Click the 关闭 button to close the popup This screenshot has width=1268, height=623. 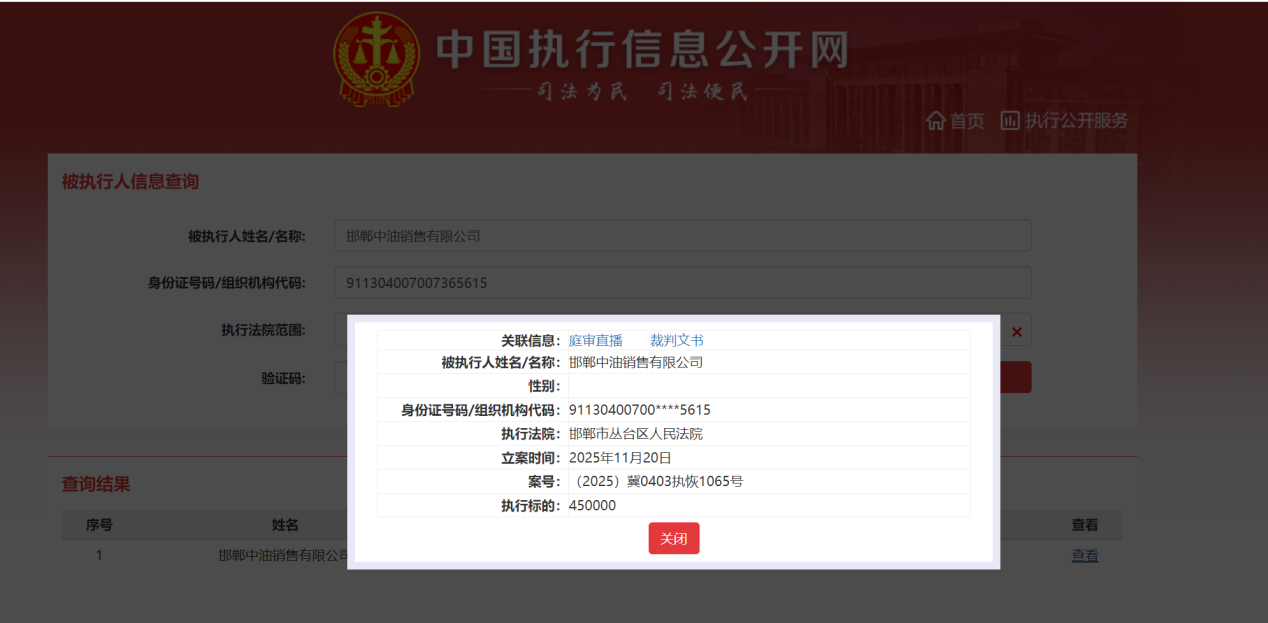coord(673,538)
